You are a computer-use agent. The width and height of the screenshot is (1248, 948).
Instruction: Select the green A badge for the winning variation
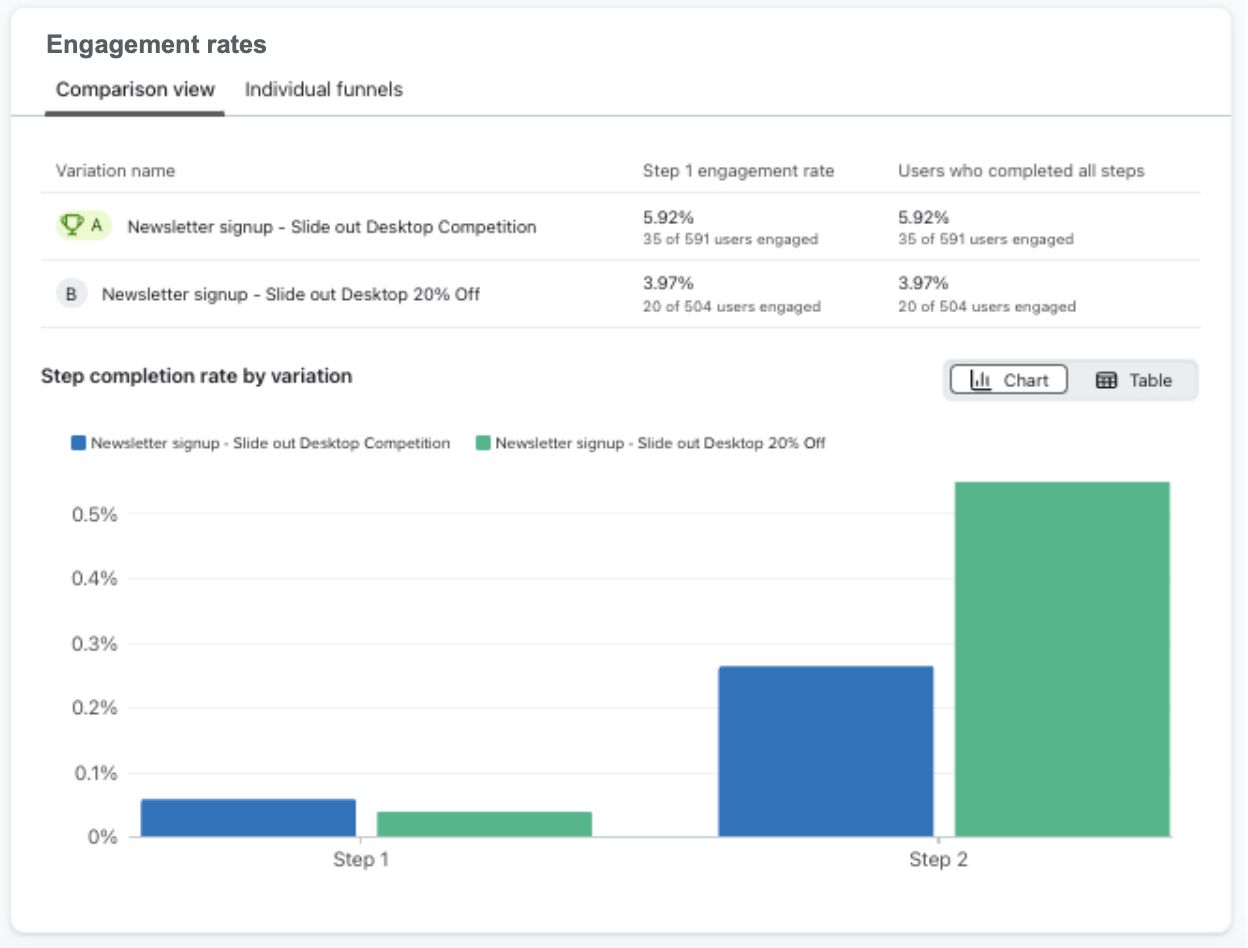85,225
